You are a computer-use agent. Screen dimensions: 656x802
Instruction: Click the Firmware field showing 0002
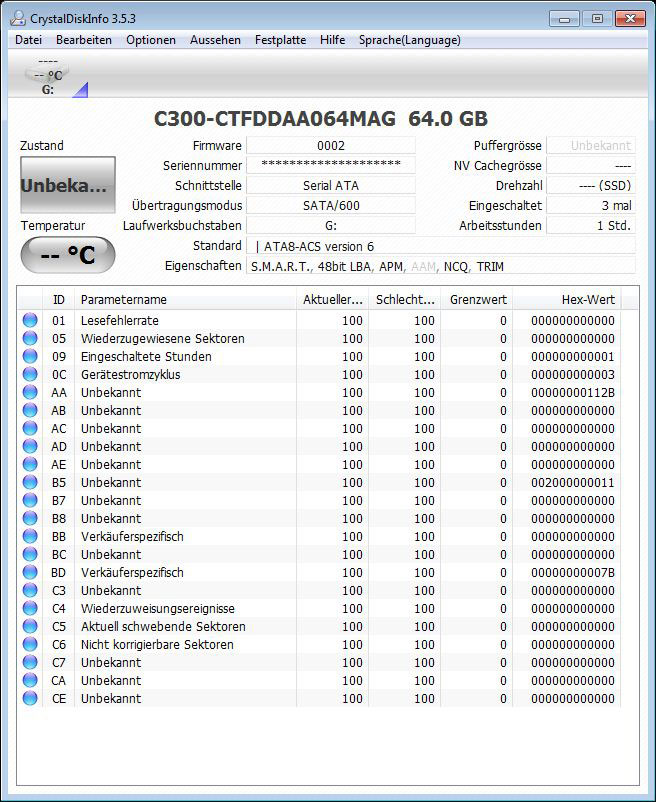click(x=331, y=145)
